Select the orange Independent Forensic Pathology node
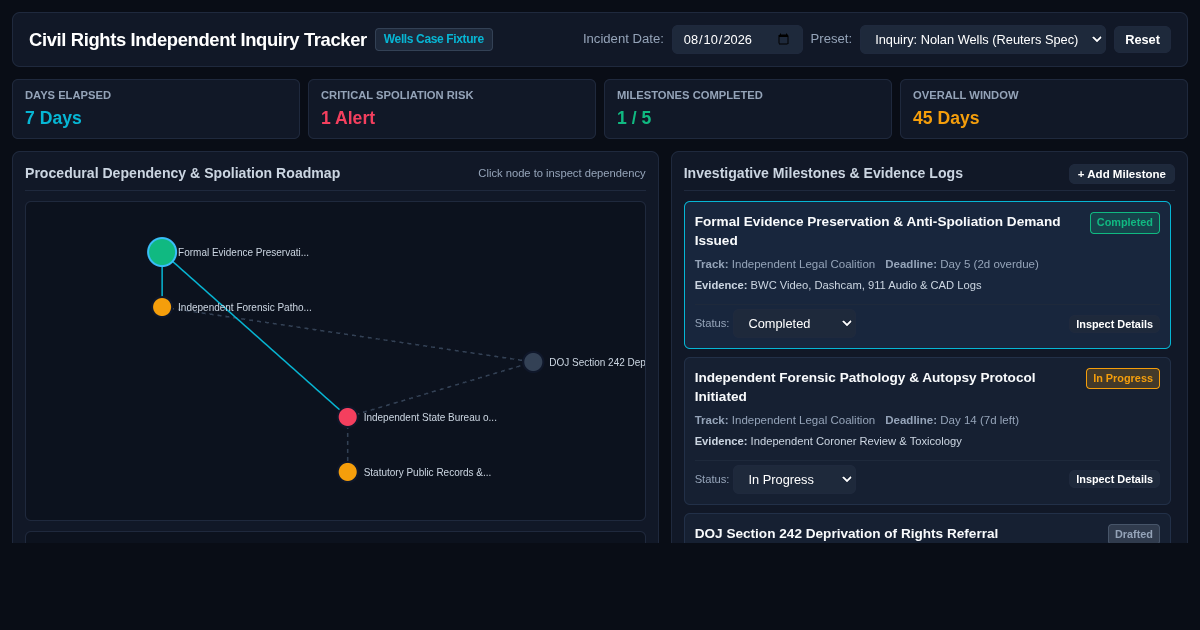 (162, 307)
